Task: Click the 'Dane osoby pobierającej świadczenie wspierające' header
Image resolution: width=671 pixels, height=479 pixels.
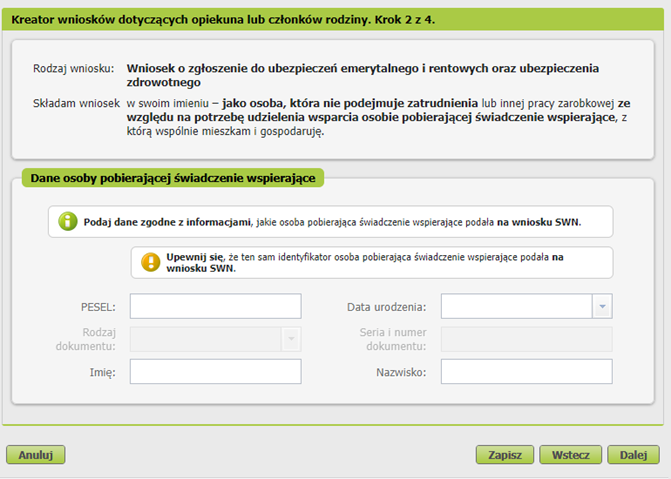Action: (173, 178)
